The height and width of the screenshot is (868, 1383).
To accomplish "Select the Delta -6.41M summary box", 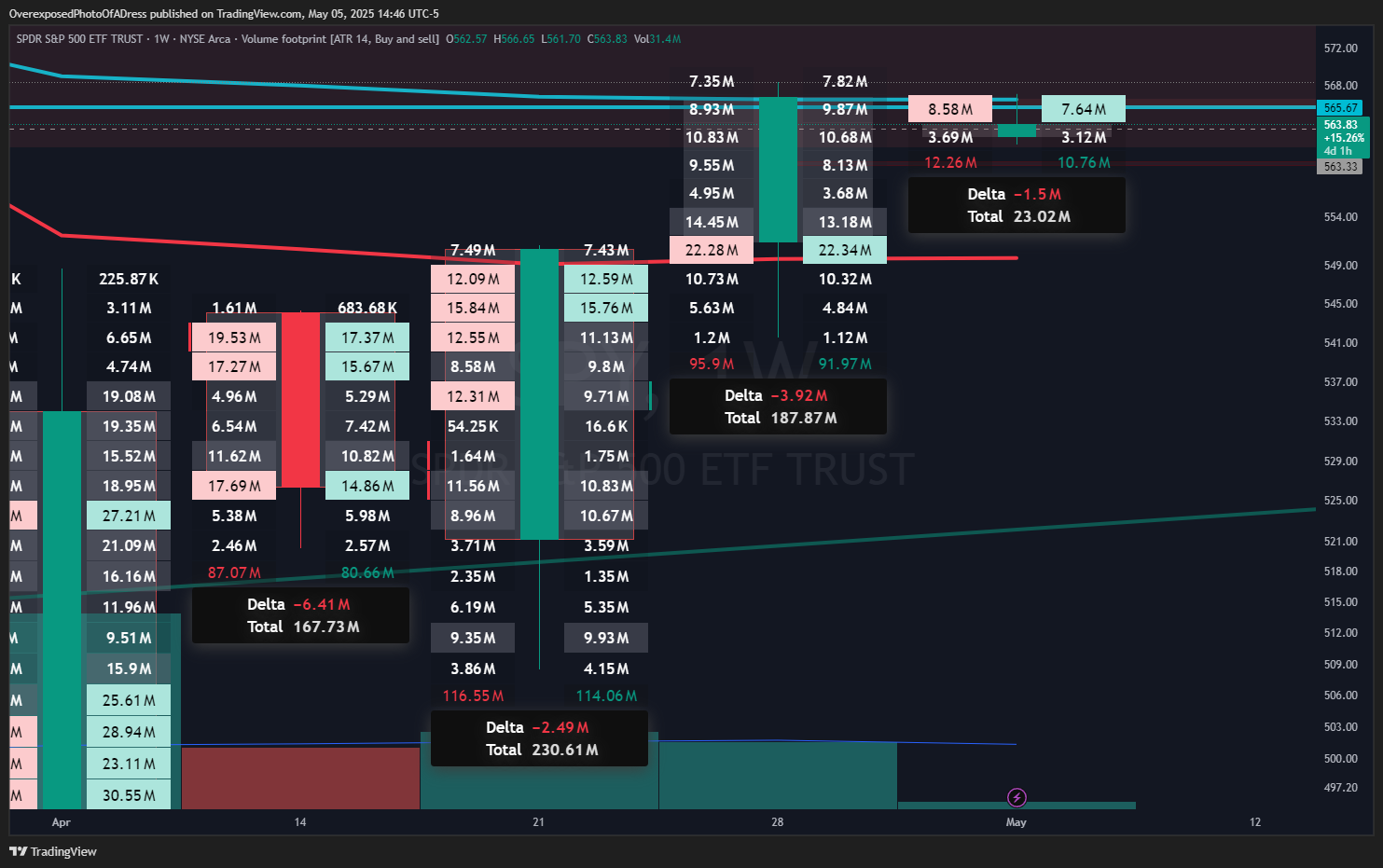I will 300,615.
